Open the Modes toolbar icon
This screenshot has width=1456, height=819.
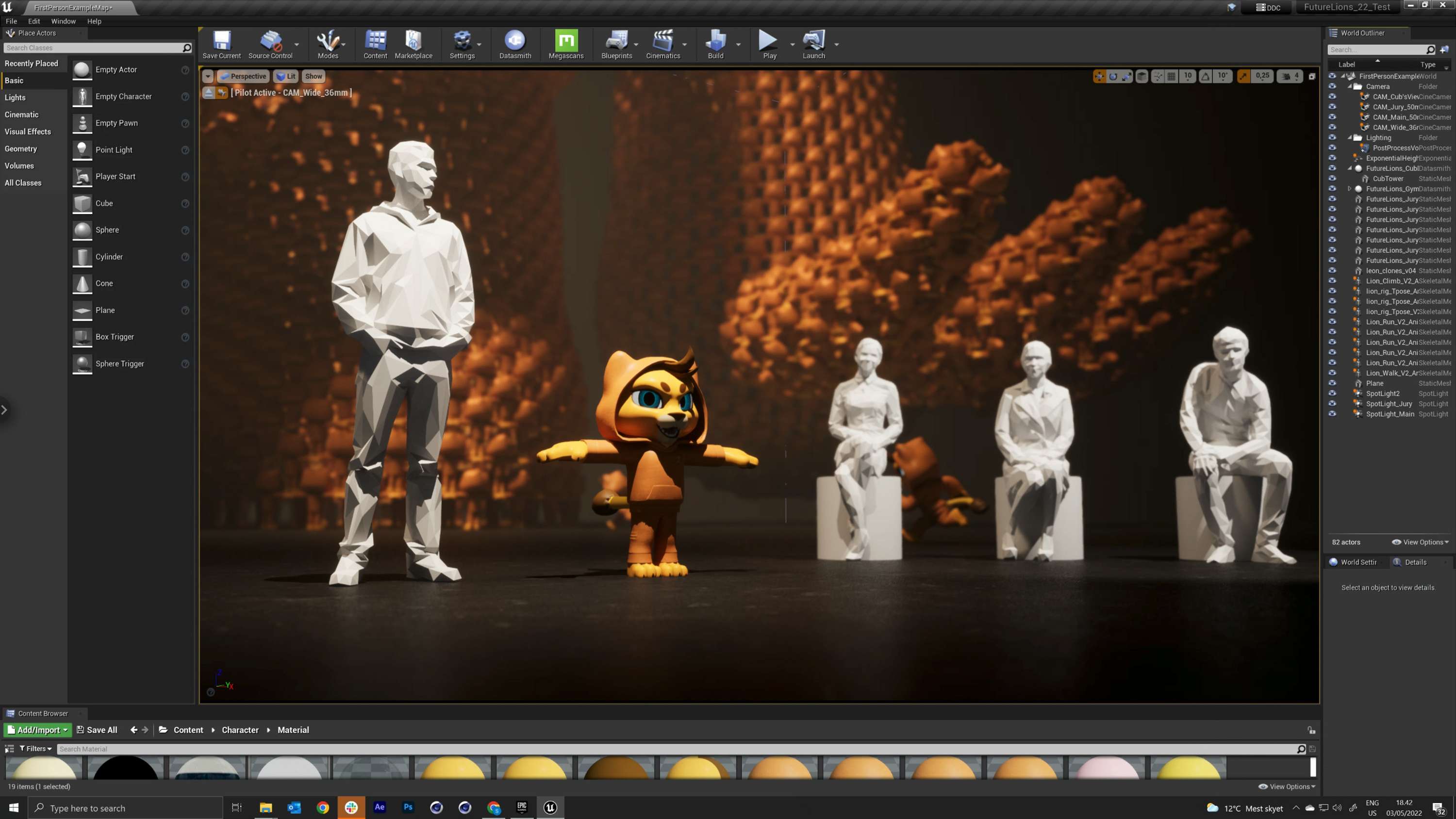(x=328, y=44)
